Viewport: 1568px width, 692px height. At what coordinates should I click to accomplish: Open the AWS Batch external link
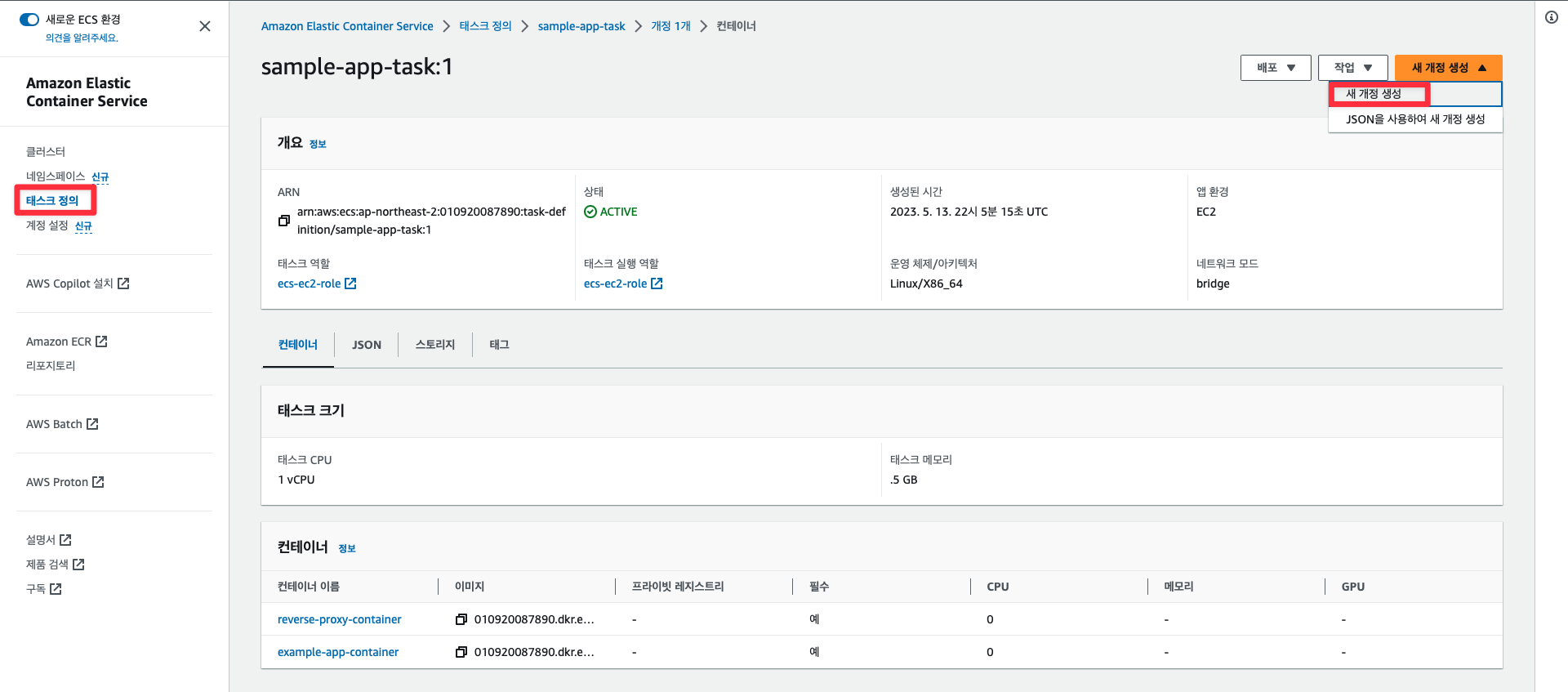point(62,424)
